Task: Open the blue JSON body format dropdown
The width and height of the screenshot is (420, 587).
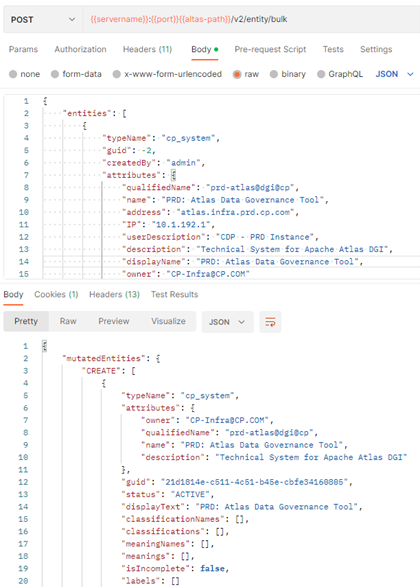Action: (x=394, y=74)
